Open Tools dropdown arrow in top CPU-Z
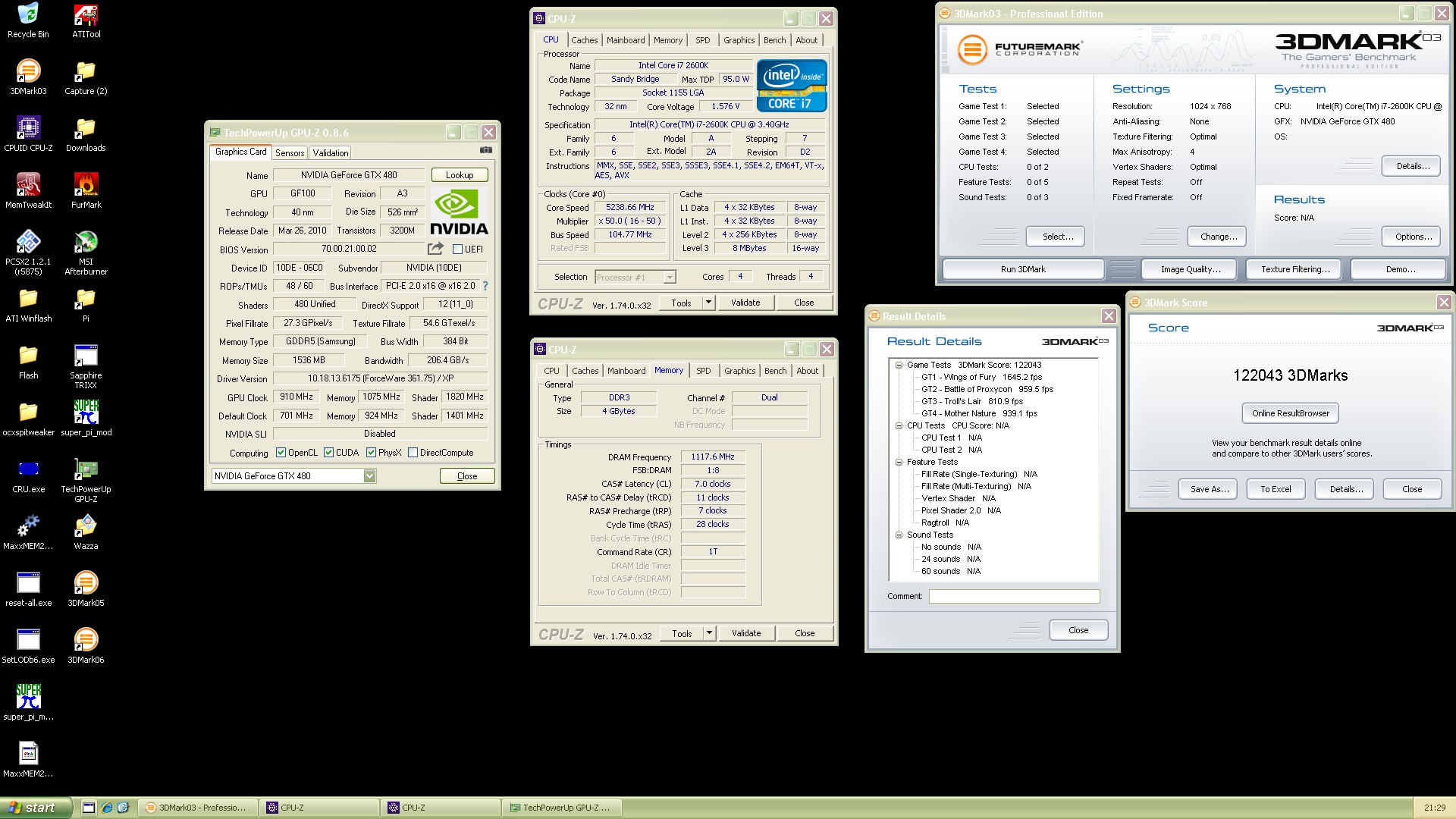The height and width of the screenshot is (819, 1456). pyautogui.click(x=708, y=303)
